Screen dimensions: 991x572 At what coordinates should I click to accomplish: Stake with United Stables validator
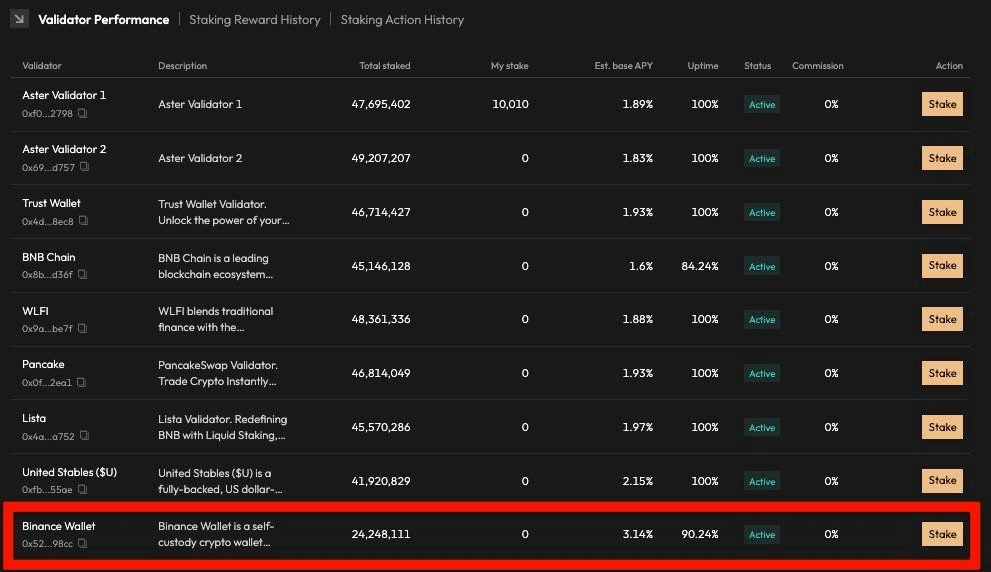[x=942, y=480]
